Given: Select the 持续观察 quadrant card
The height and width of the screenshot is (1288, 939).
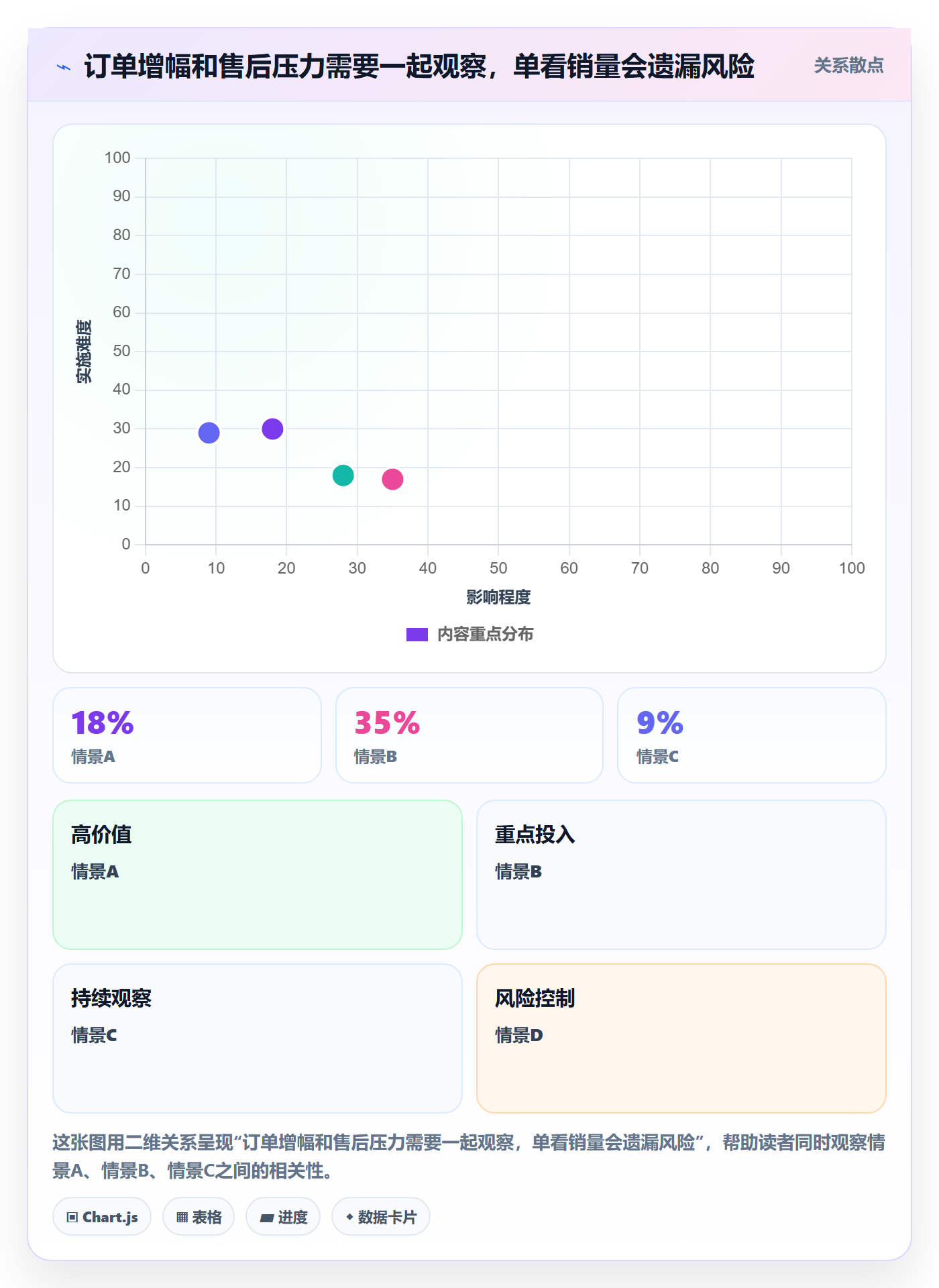Looking at the screenshot, I should [258, 1038].
